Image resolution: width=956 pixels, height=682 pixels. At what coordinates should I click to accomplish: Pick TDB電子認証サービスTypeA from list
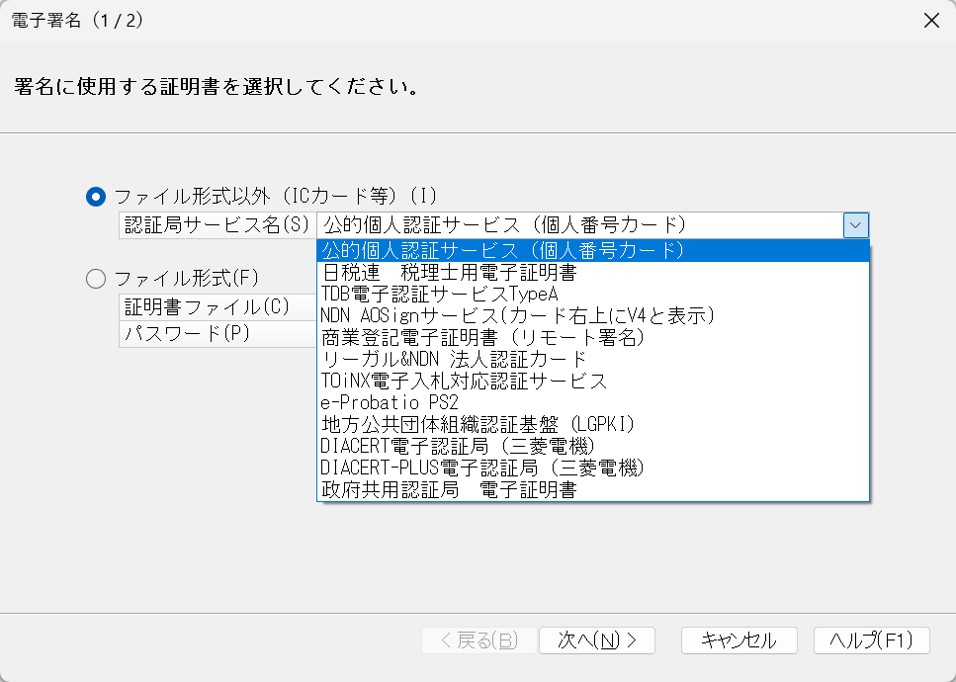593,294
